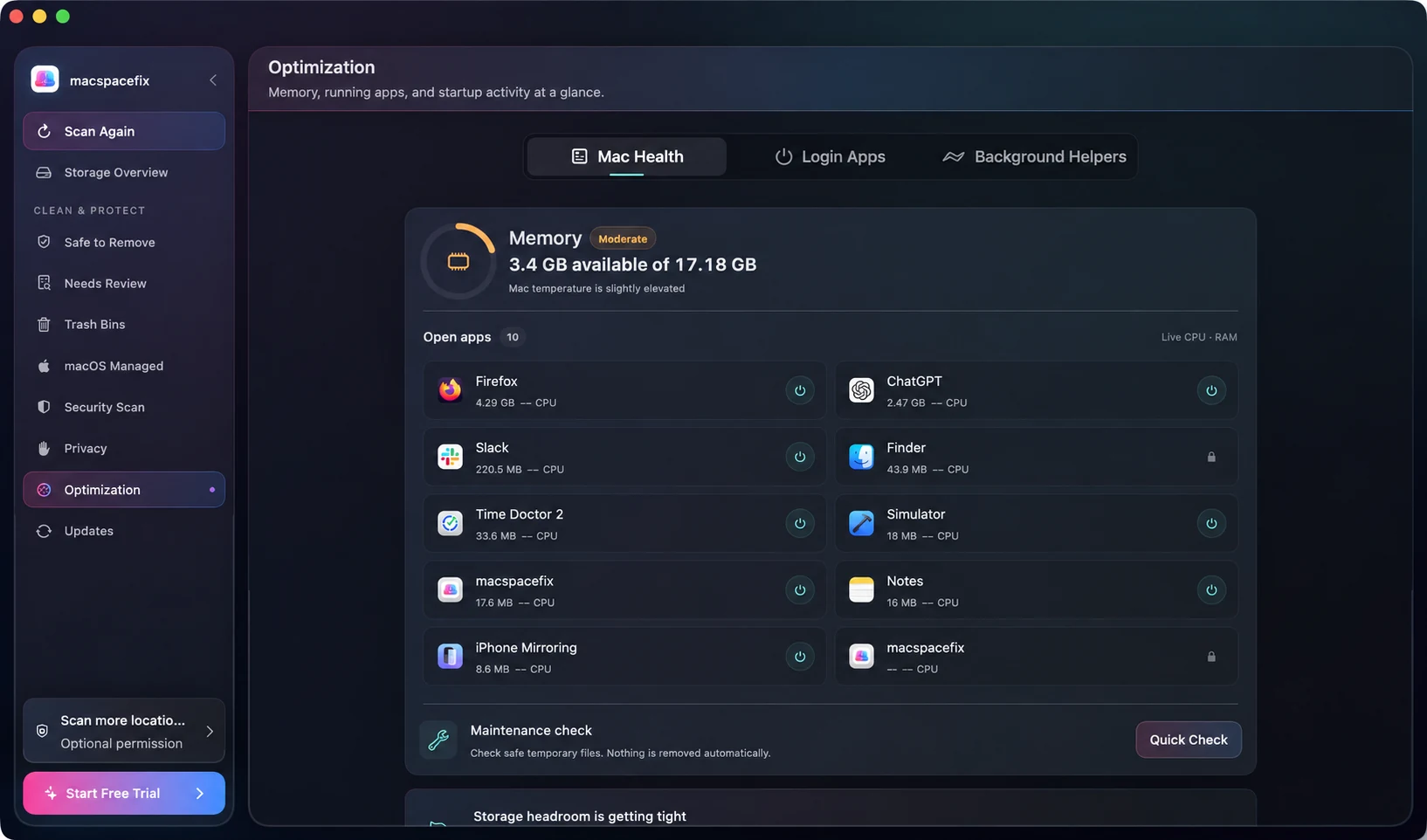Switch to the Mac Health tab
The width and height of the screenshot is (1427, 840).
pos(627,156)
